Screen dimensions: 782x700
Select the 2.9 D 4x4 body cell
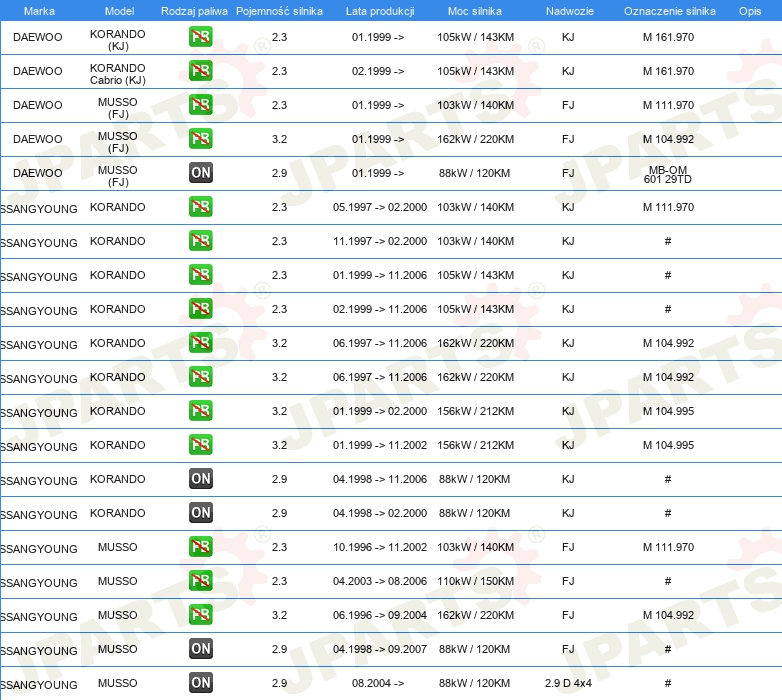click(568, 683)
